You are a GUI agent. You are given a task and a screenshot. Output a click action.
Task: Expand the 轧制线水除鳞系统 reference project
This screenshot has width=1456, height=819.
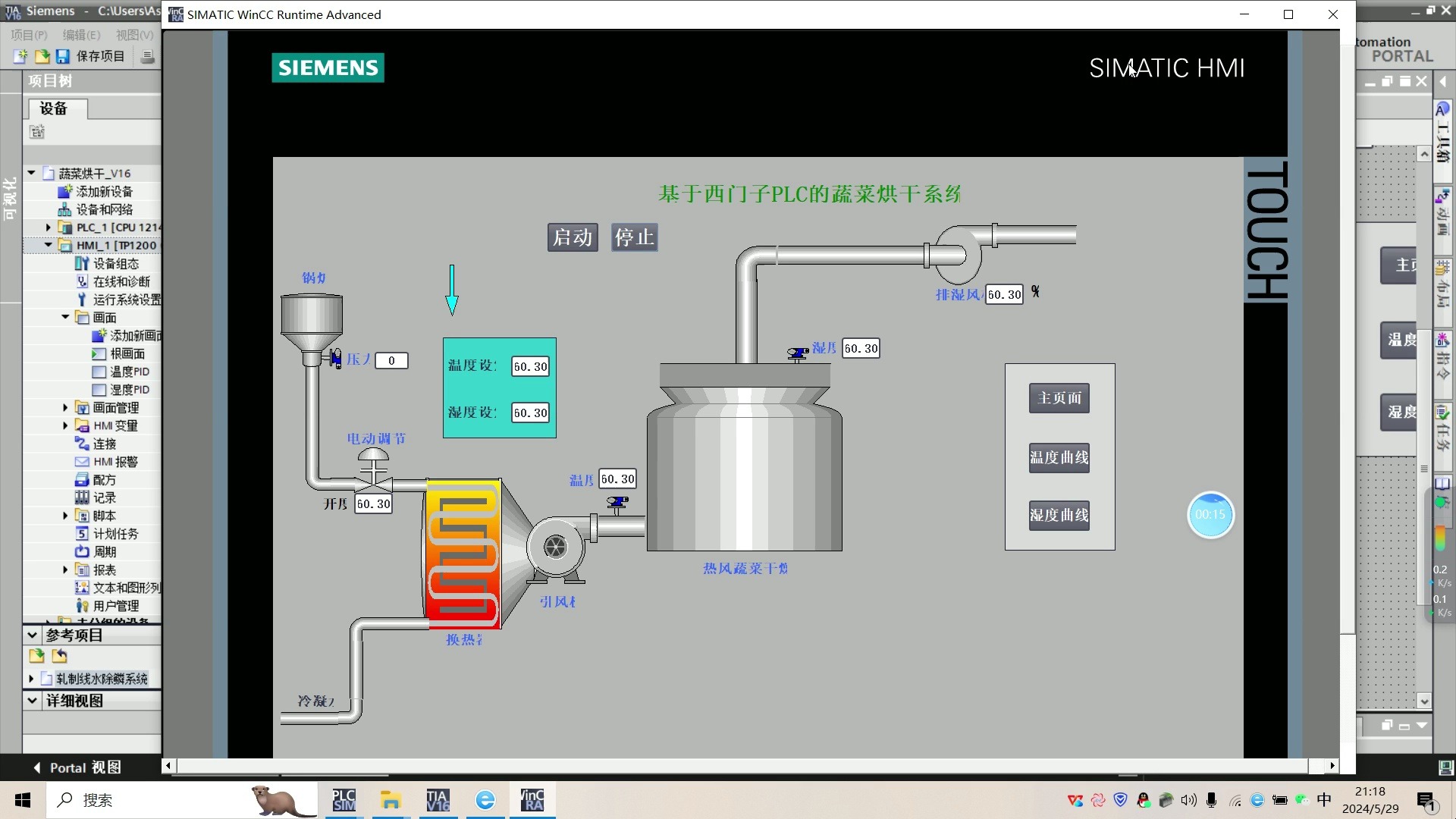click(x=31, y=679)
